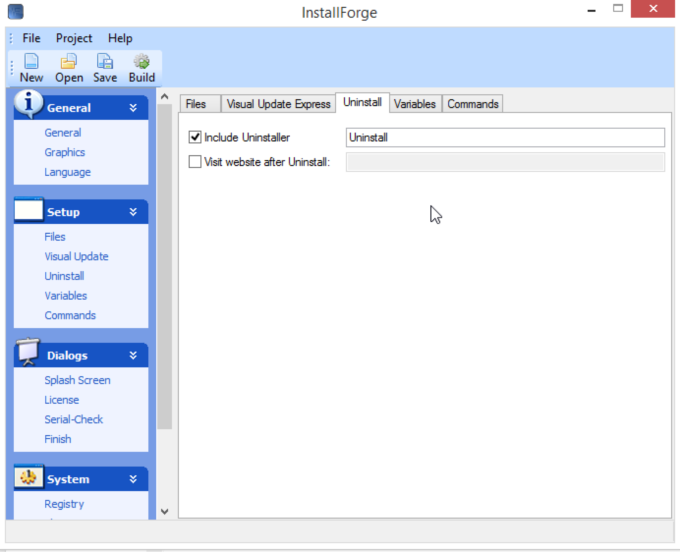Go to Files under Setup
The image size is (680, 552).
pos(55,237)
